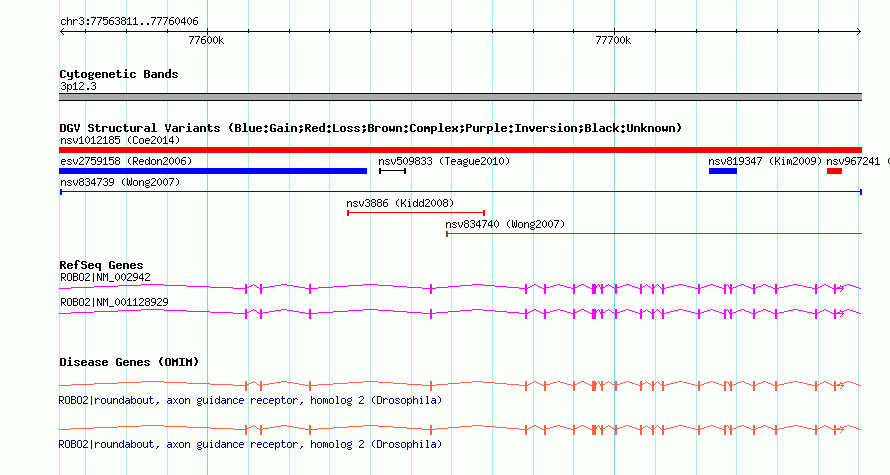Click the nsv834740 (Wong2007) label
890x475 pixels.
point(505,224)
